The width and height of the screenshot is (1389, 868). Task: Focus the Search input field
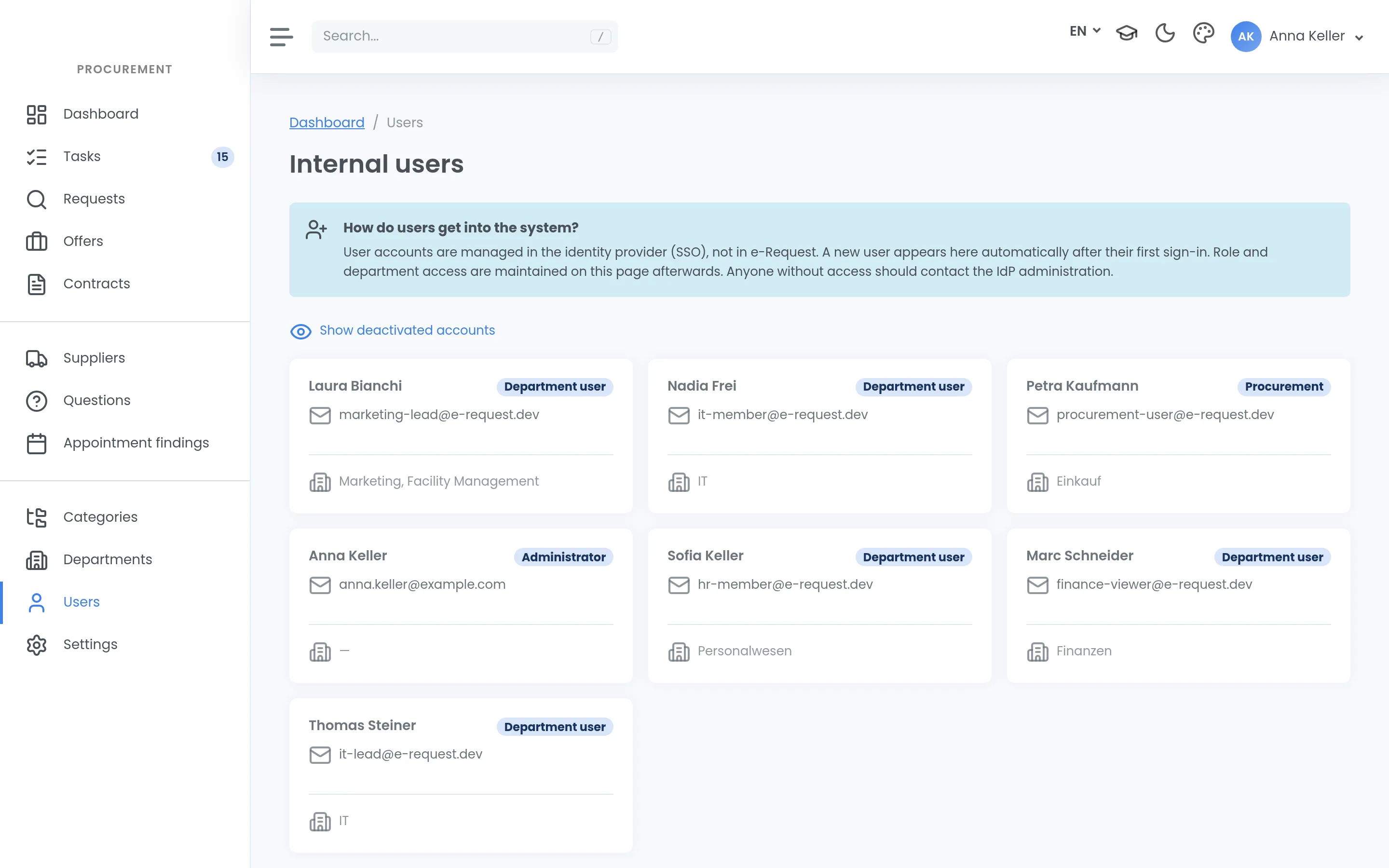(x=464, y=37)
